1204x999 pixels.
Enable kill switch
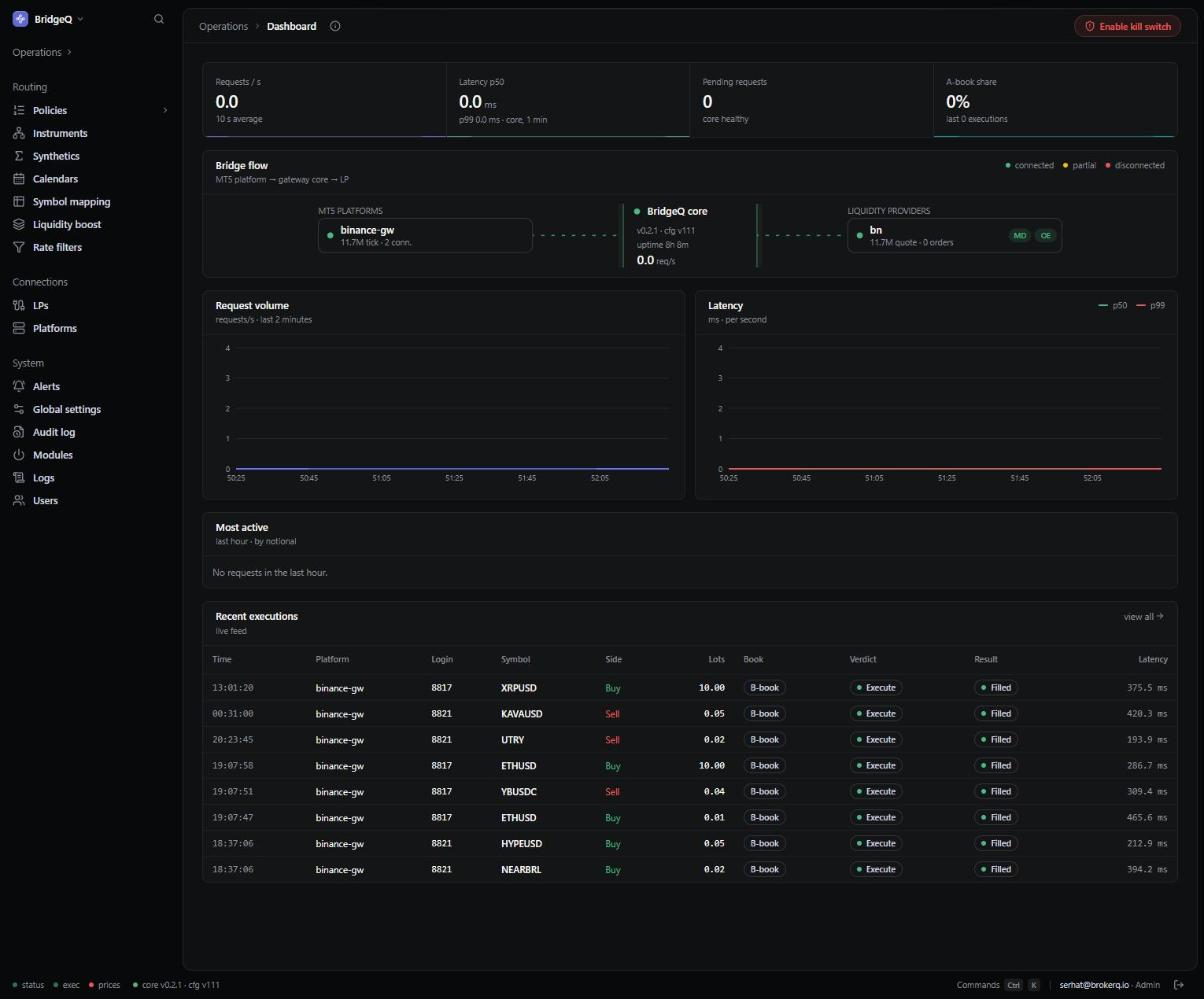click(x=1128, y=26)
